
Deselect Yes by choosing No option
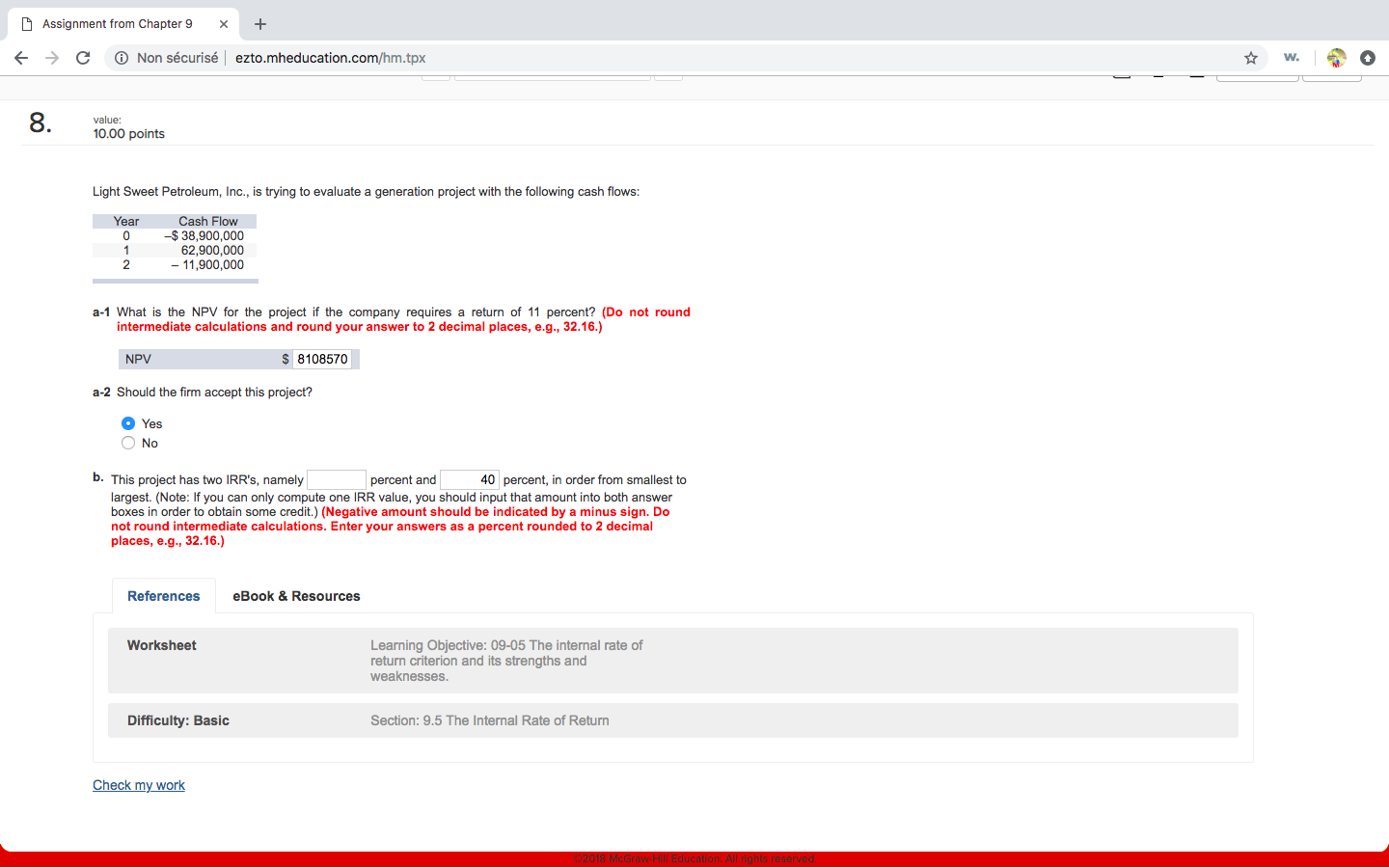point(128,443)
